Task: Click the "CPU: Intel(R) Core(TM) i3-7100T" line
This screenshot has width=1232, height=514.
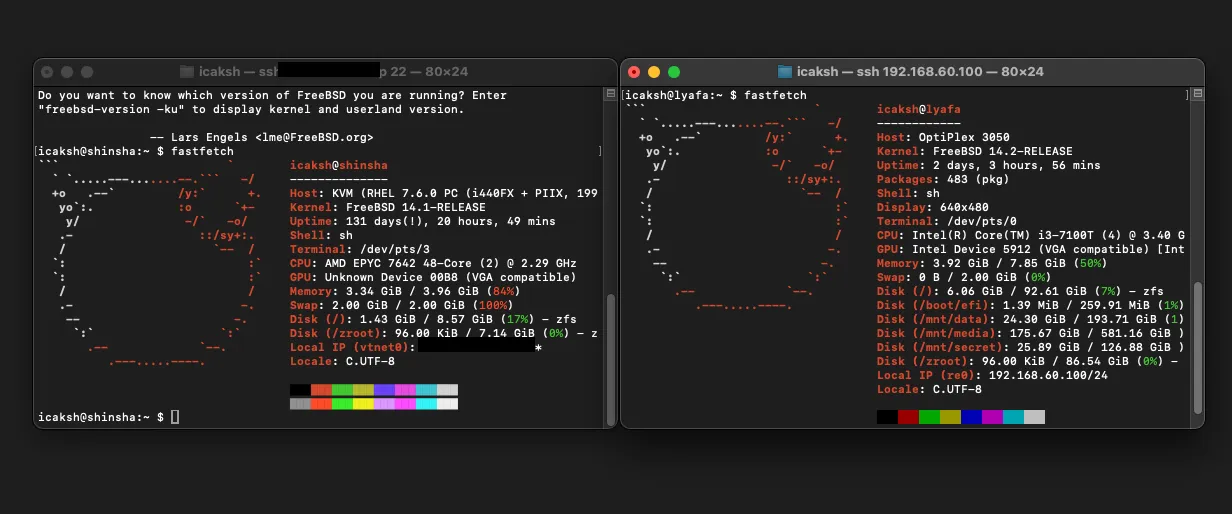Action: tap(1031, 235)
